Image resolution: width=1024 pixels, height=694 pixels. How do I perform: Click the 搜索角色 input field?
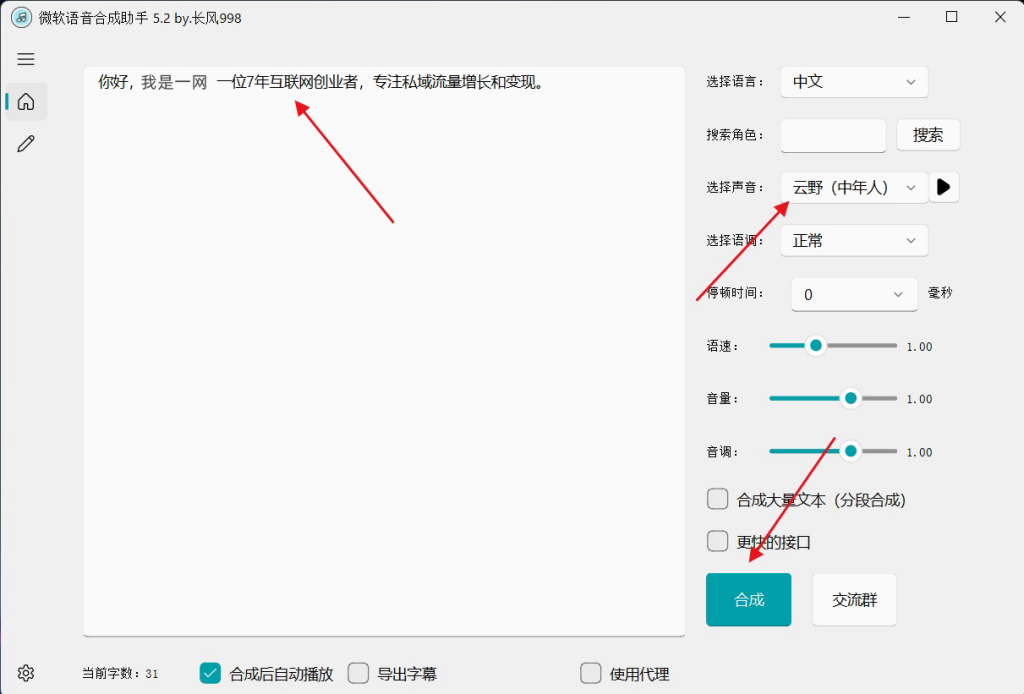[x=832, y=135]
